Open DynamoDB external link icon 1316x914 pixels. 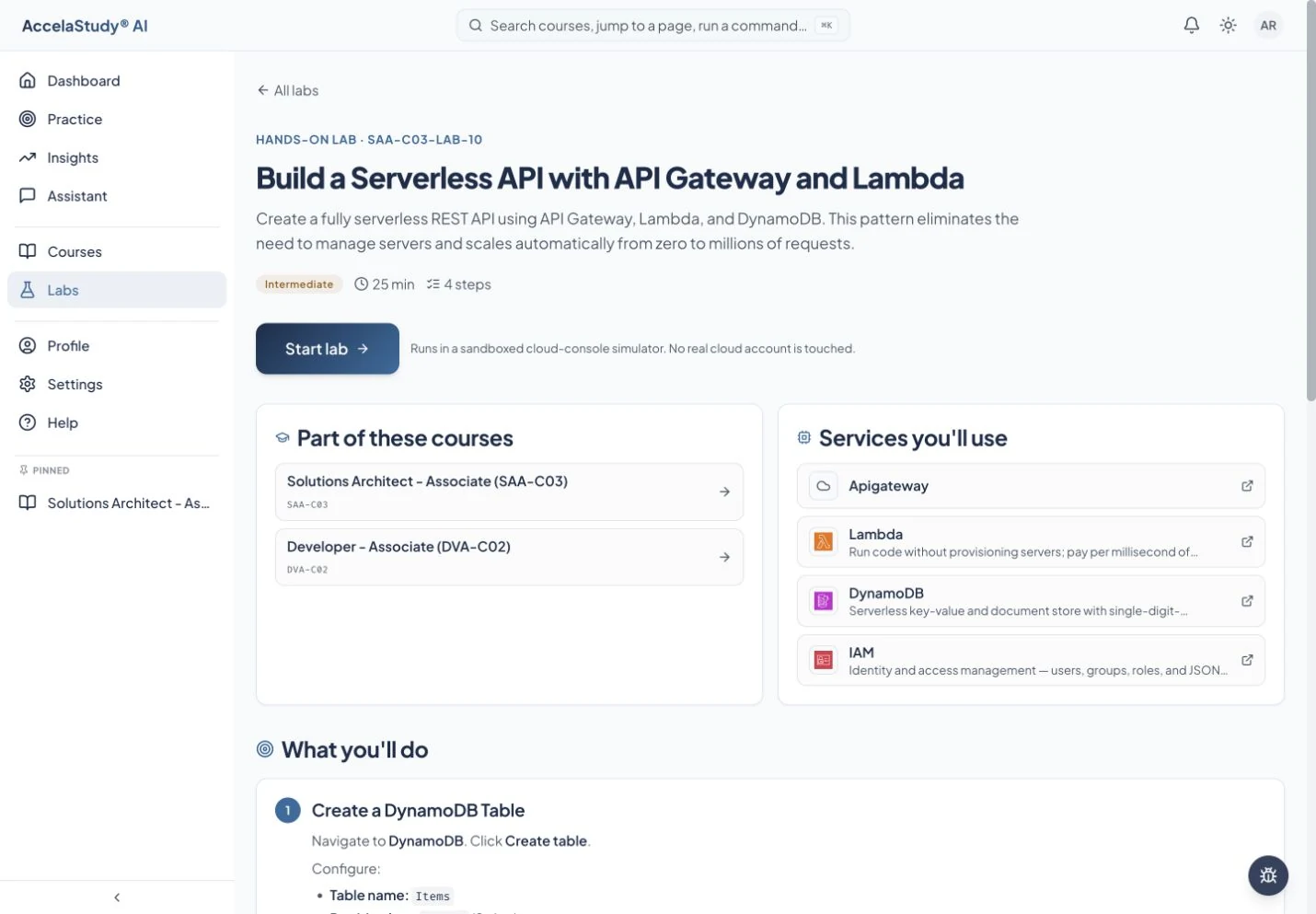click(x=1247, y=601)
